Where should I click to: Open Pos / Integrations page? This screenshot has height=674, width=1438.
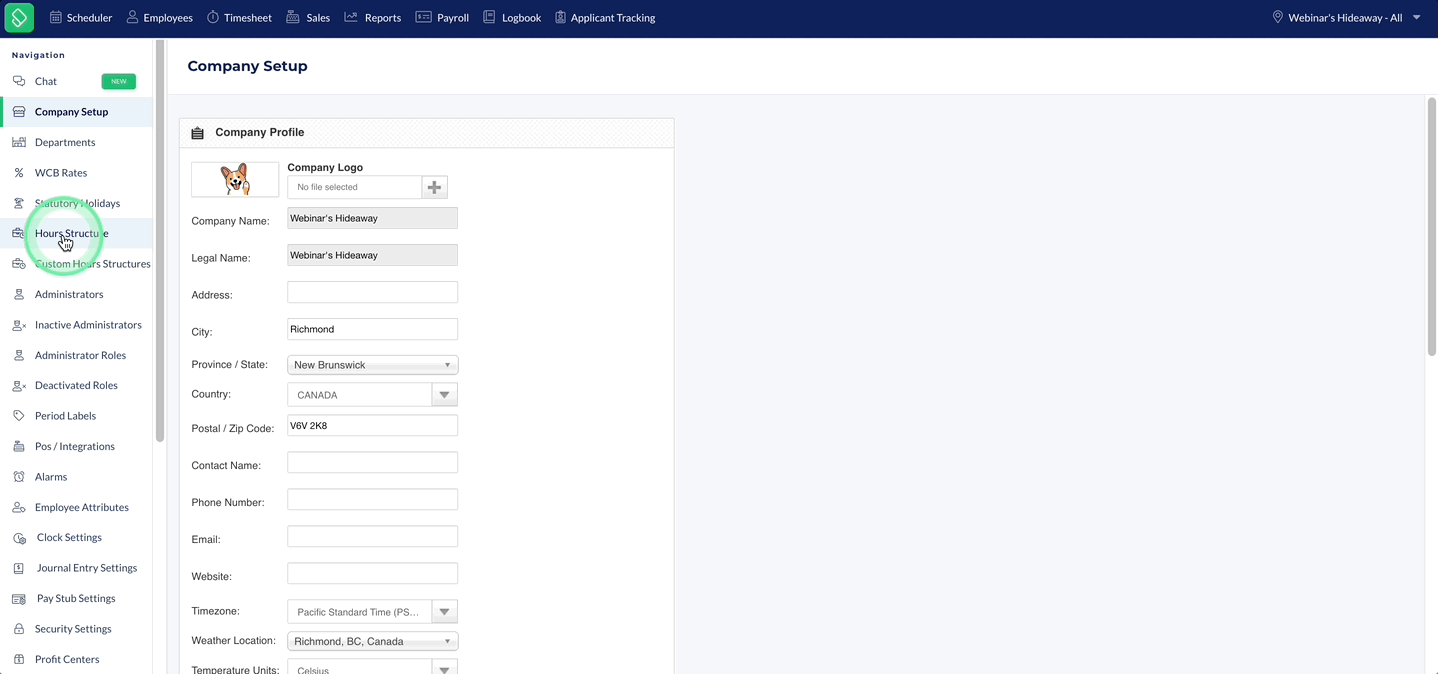tap(74, 446)
